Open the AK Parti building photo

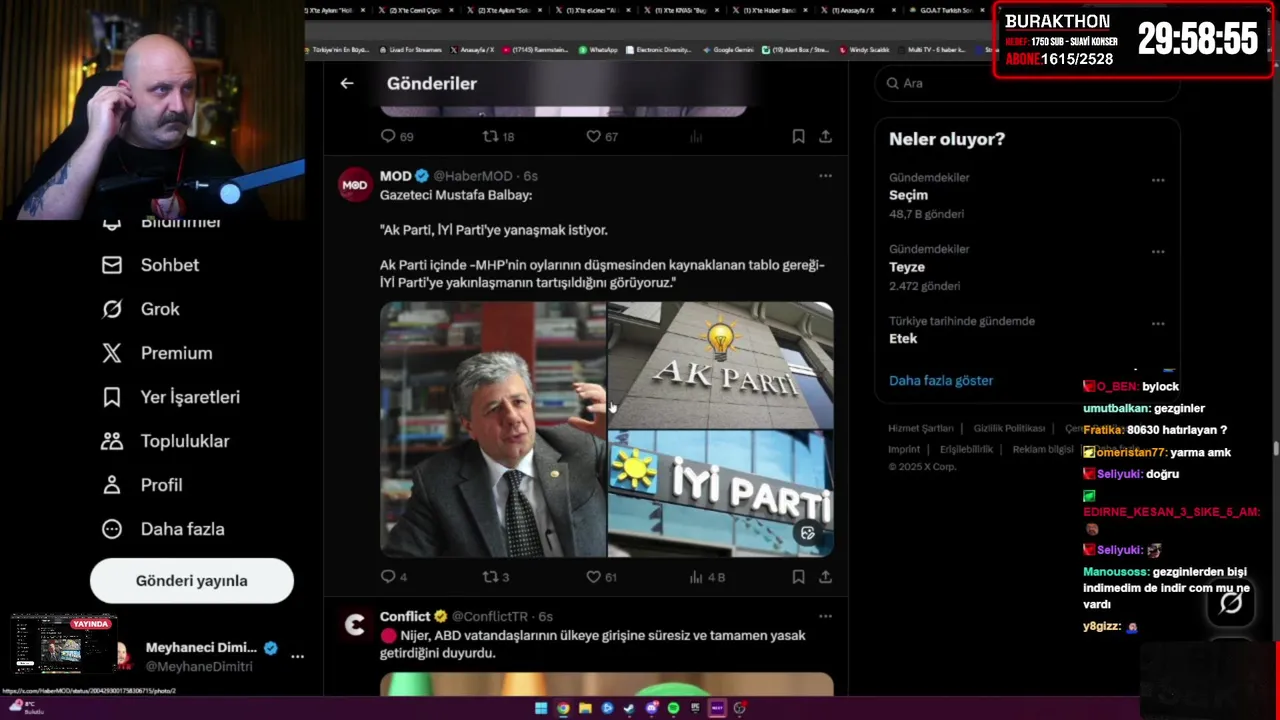coord(721,365)
